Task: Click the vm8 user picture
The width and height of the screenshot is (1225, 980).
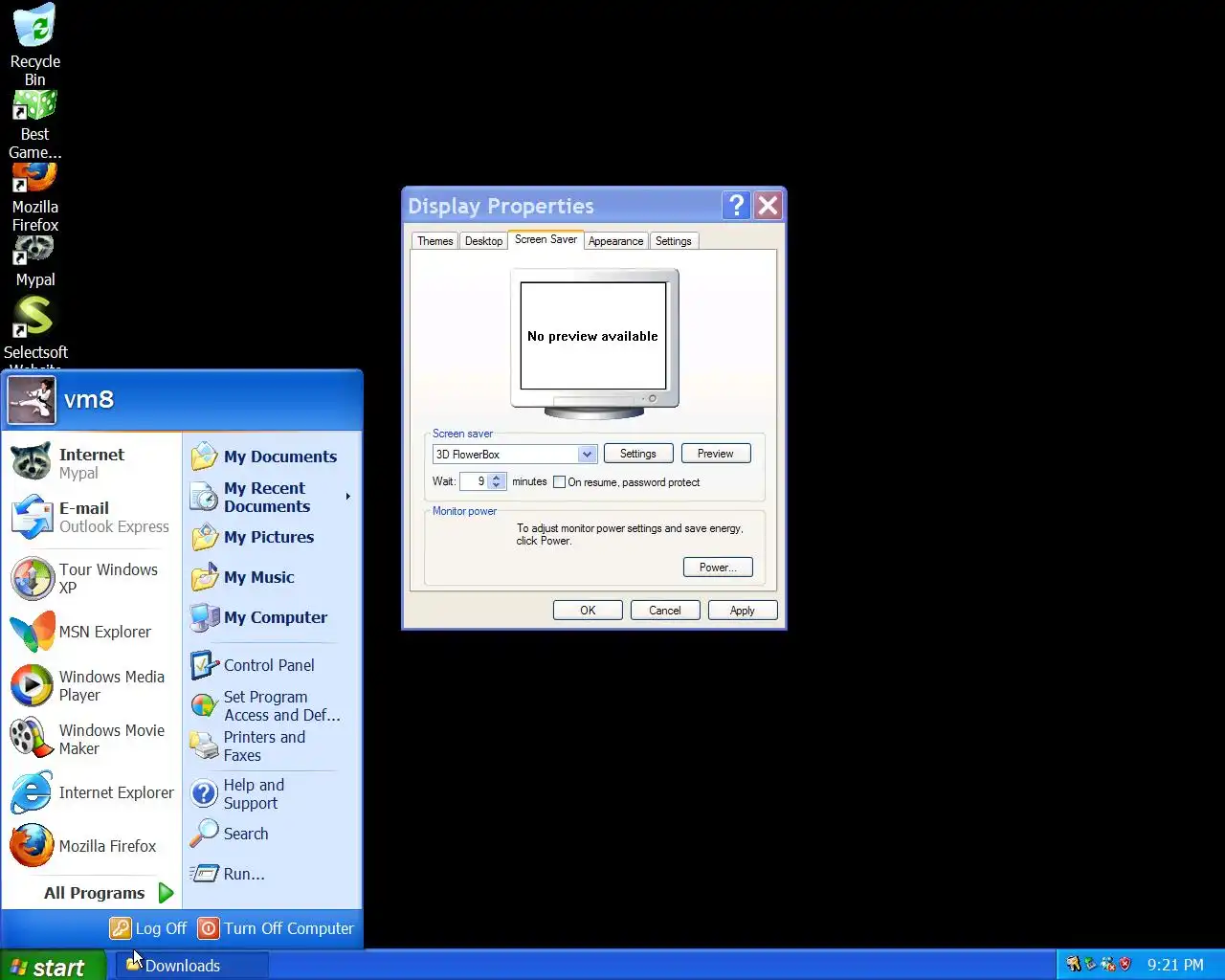Action: (x=32, y=400)
